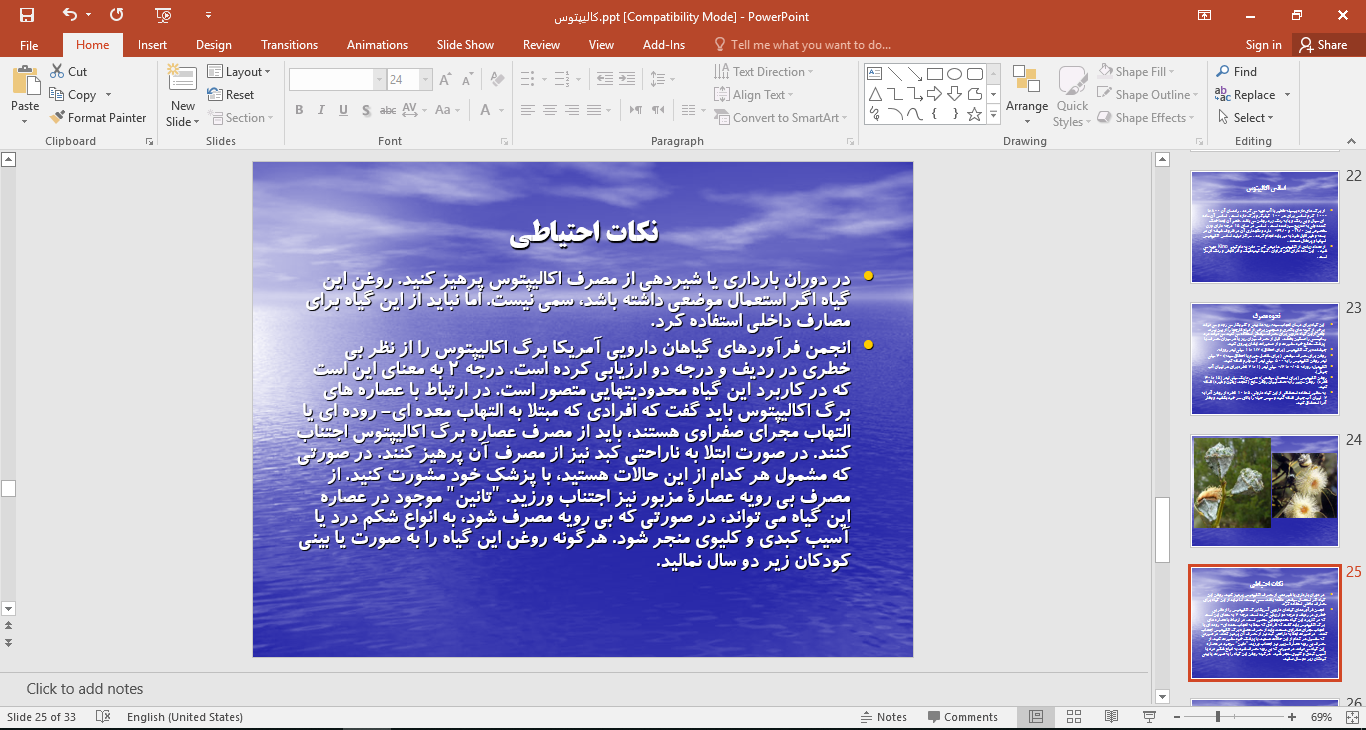Switch to the Insert tab
The height and width of the screenshot is (730, 1366).
coord(152,45)
